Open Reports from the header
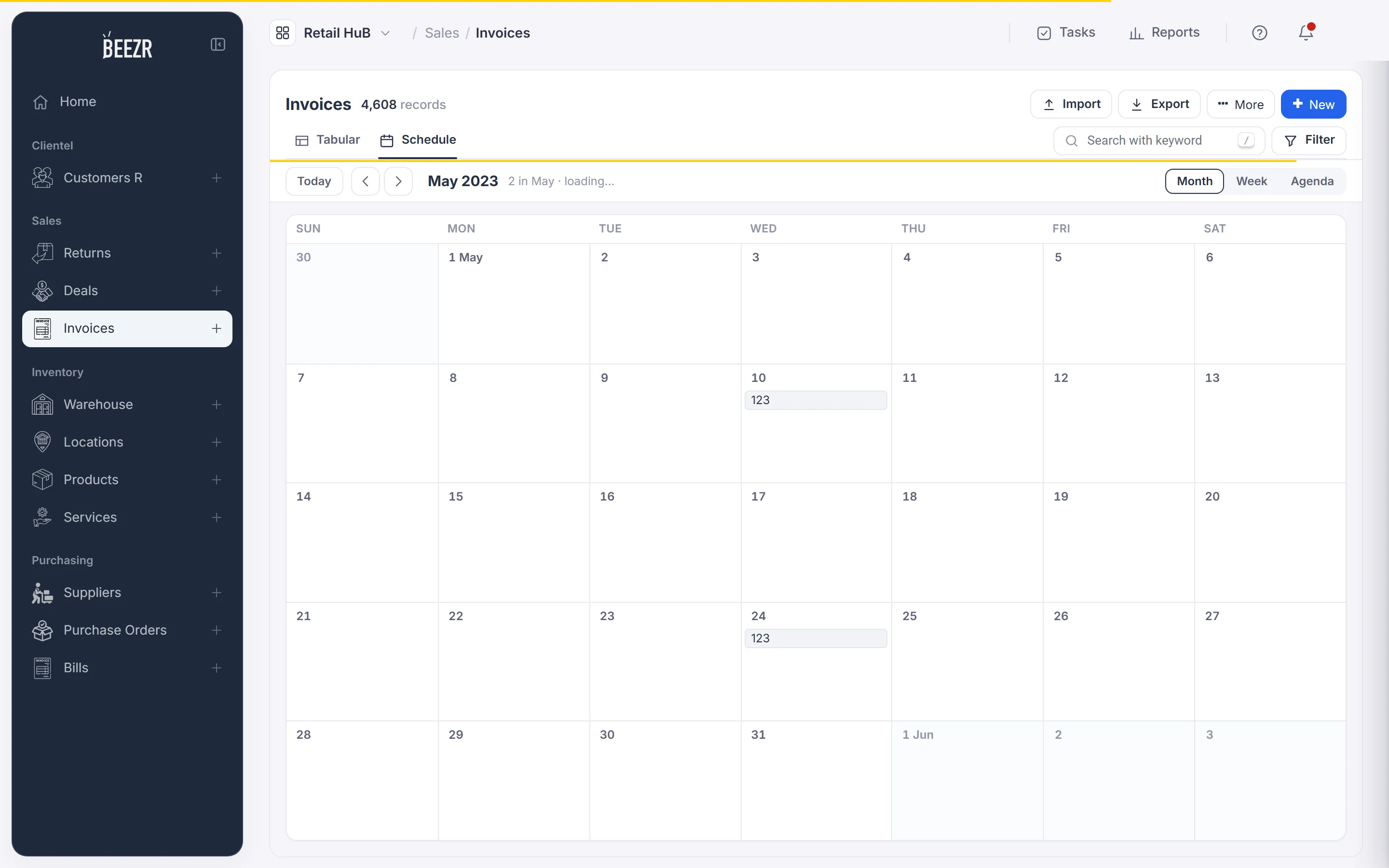The width and height of the screenshot is (1389, 868). click(1164, 33)
